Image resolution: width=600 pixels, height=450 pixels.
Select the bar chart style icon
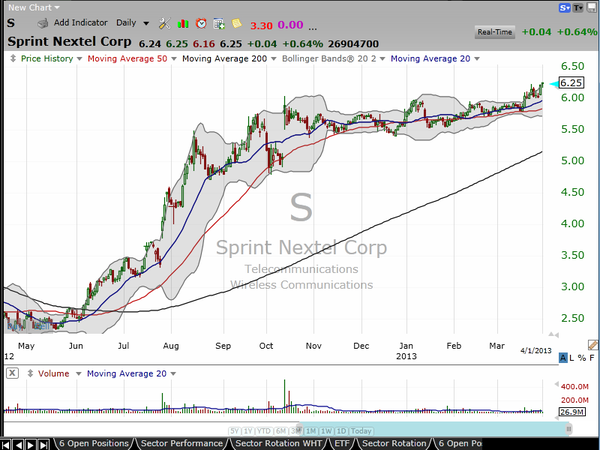pos(183,24)
